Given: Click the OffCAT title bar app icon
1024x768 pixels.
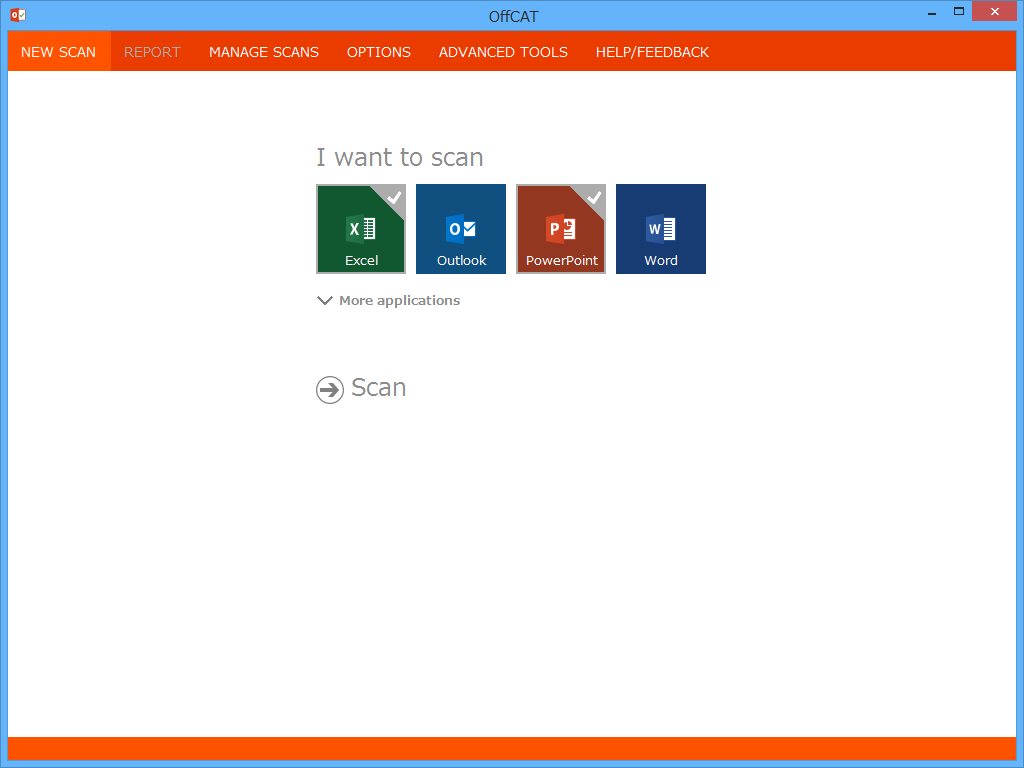Looking at the screenshot, I should [x=18, y=14].
